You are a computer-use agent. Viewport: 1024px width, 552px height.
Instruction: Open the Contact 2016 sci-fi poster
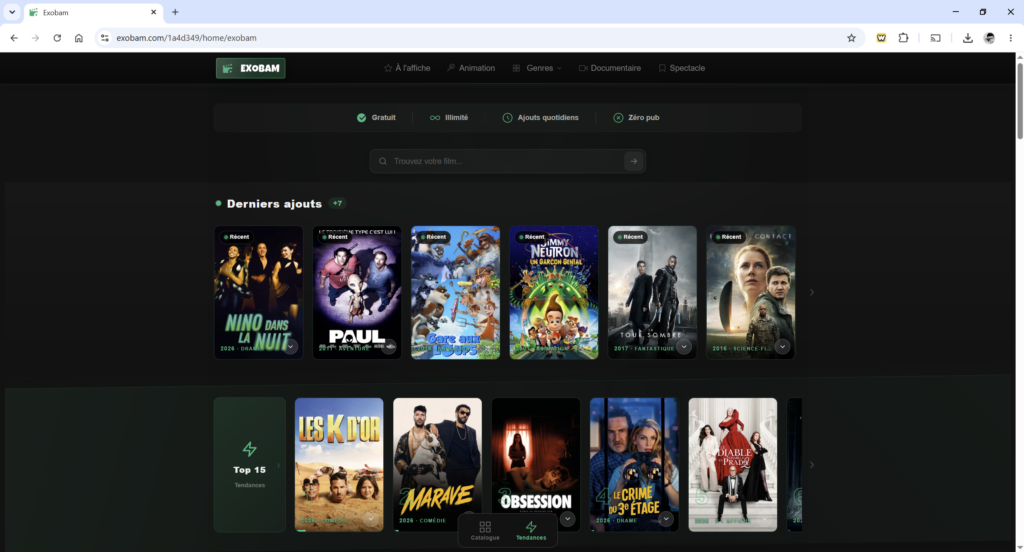point(750,292)
